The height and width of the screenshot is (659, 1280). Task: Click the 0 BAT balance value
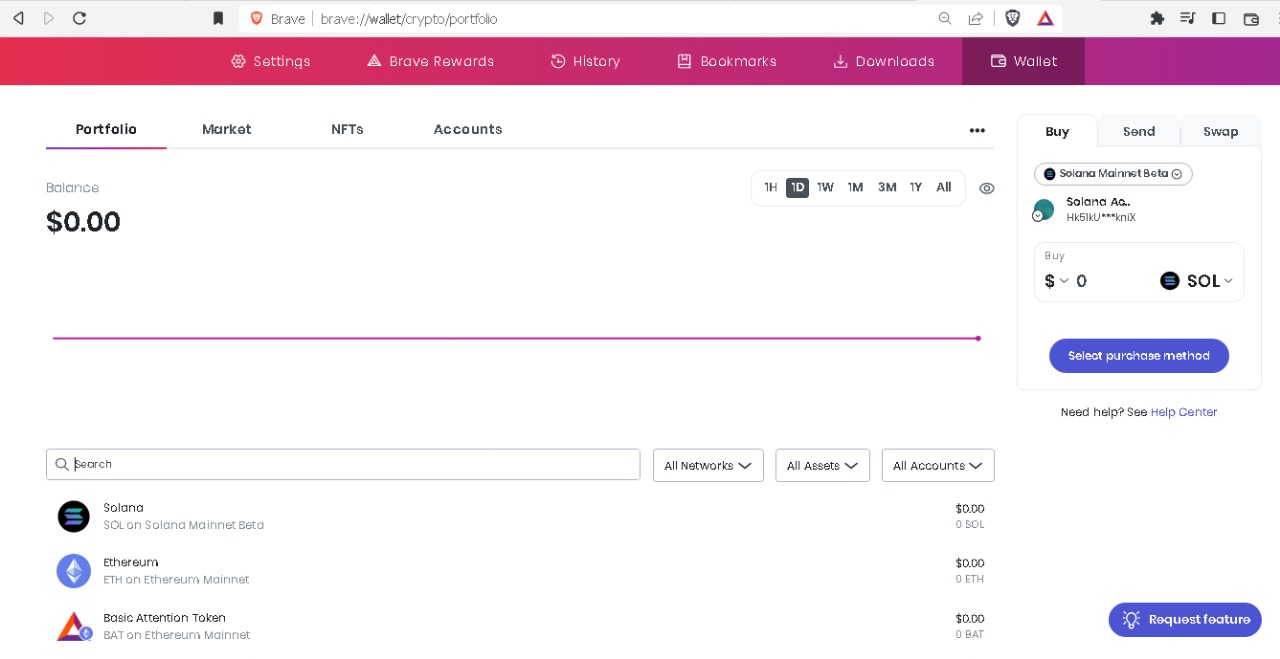pos(969,634)
